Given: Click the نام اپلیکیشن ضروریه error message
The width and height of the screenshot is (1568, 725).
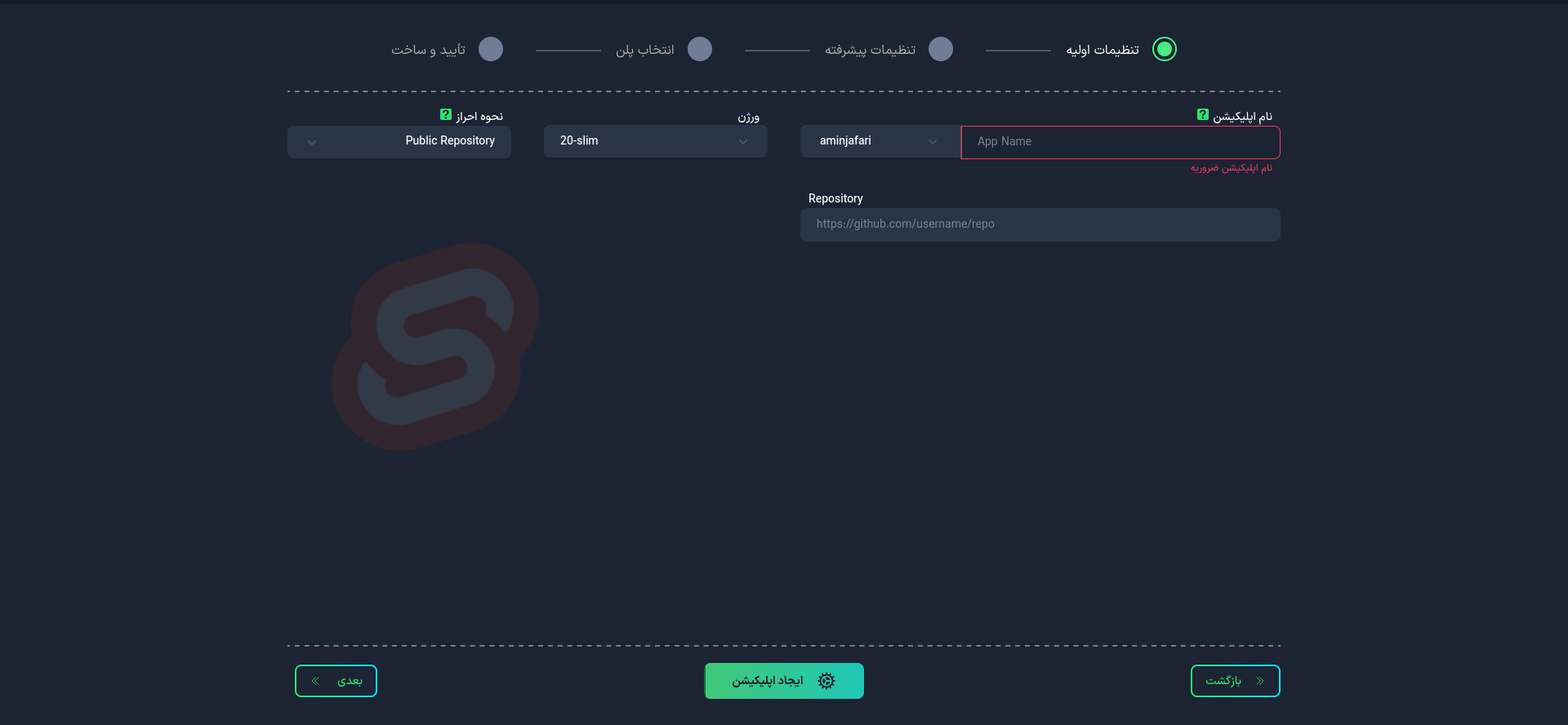Looking at the screenshot, I should [x=1232, y=168].
